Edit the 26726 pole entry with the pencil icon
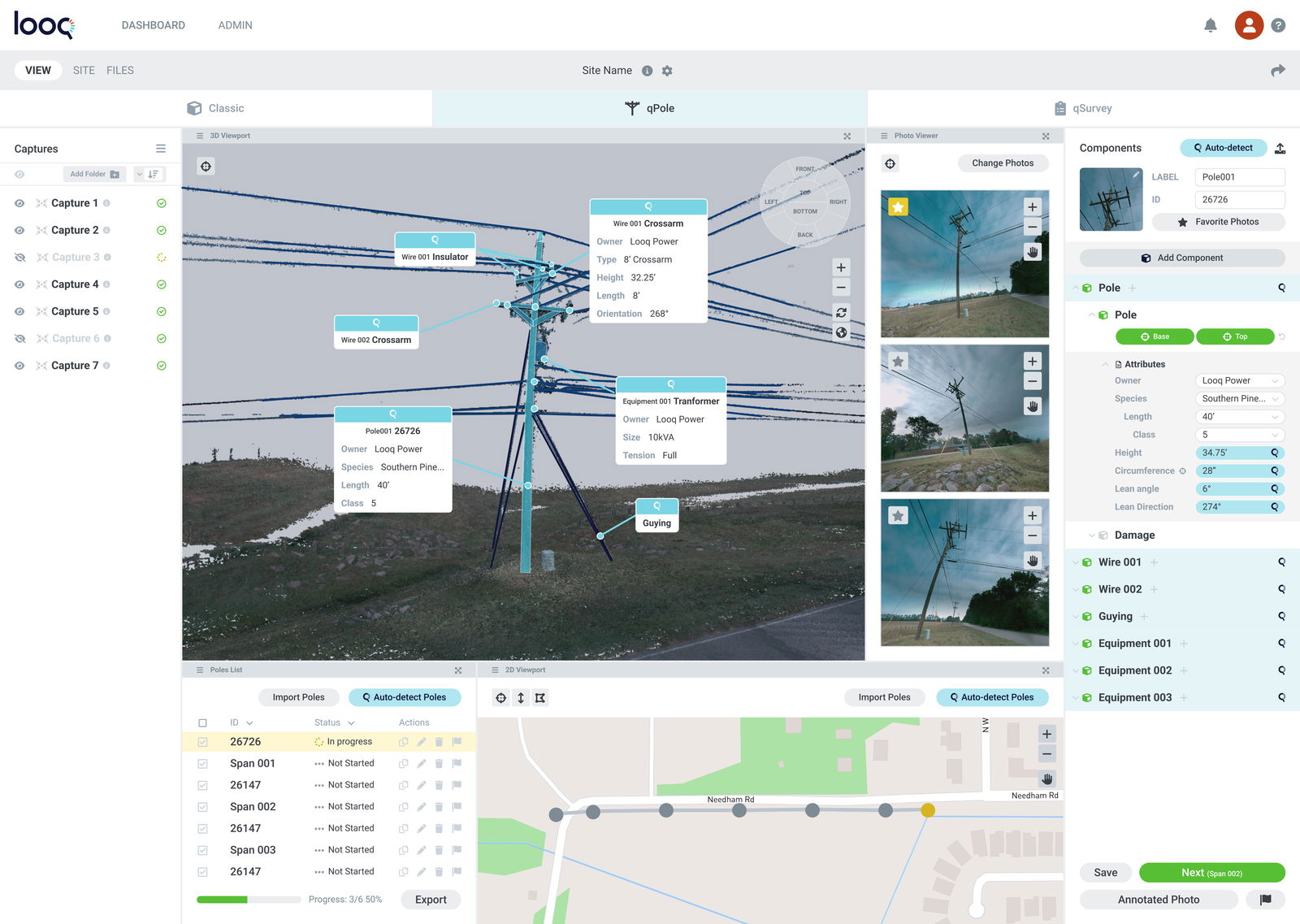The image size is (1300, 924). coord(421,741)
